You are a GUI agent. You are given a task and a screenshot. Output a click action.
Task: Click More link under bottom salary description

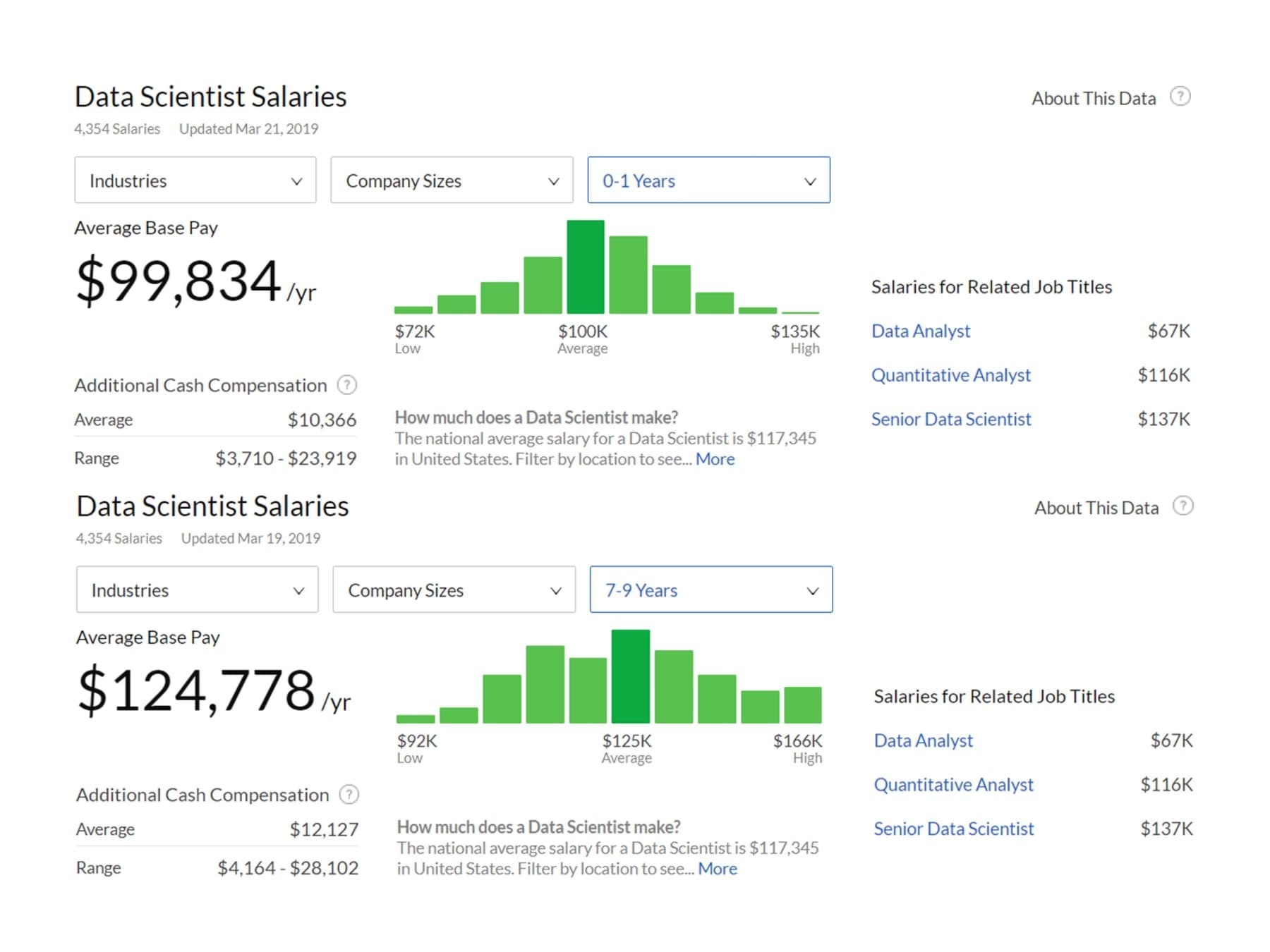(x=718, y=869)
